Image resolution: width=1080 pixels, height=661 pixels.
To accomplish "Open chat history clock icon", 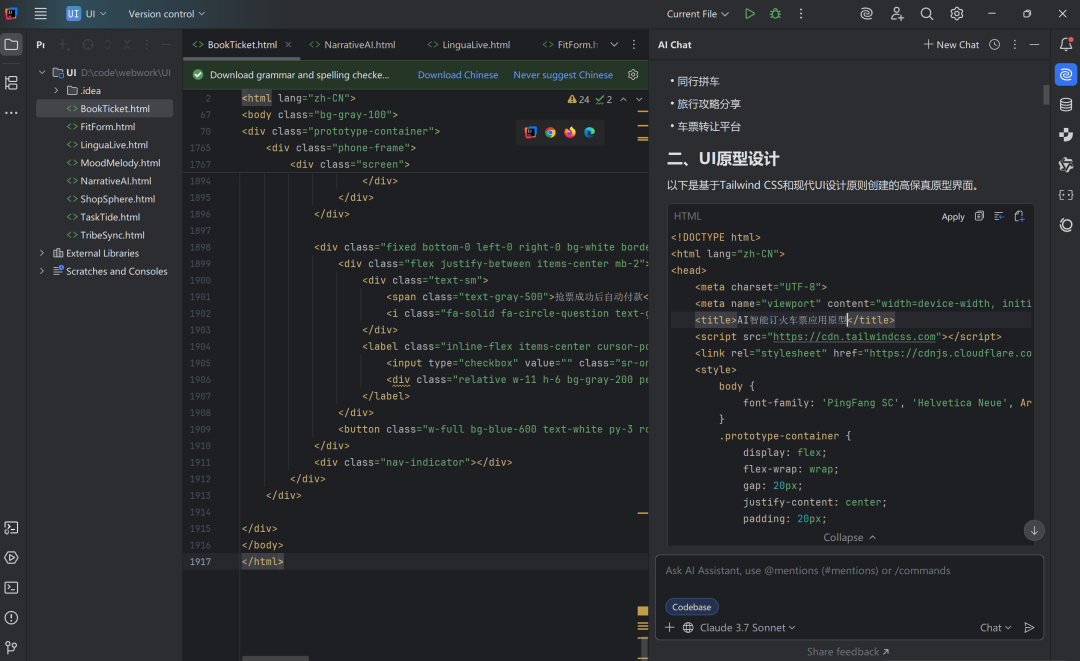I will click(994, 45).
